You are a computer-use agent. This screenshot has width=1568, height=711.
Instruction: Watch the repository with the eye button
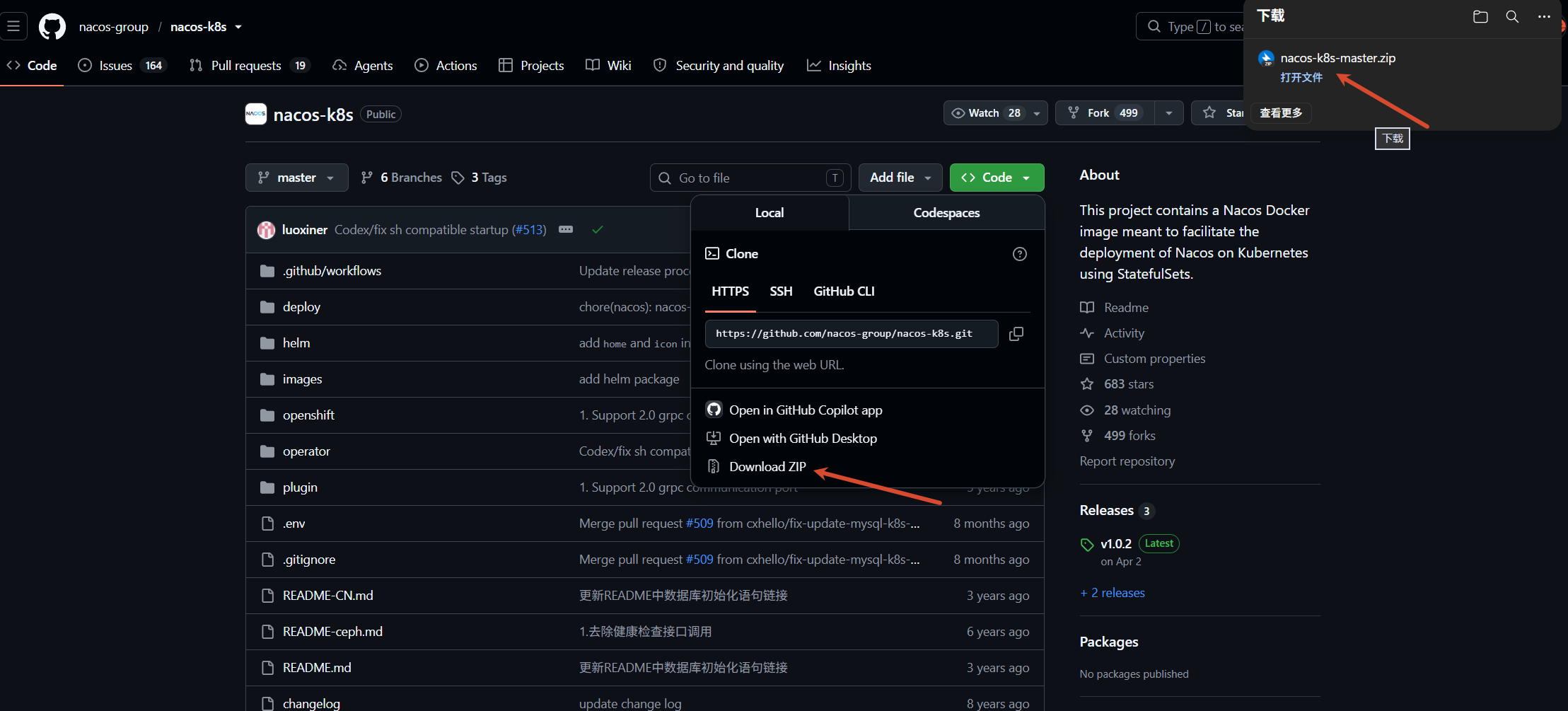click(x=985, y=113)
